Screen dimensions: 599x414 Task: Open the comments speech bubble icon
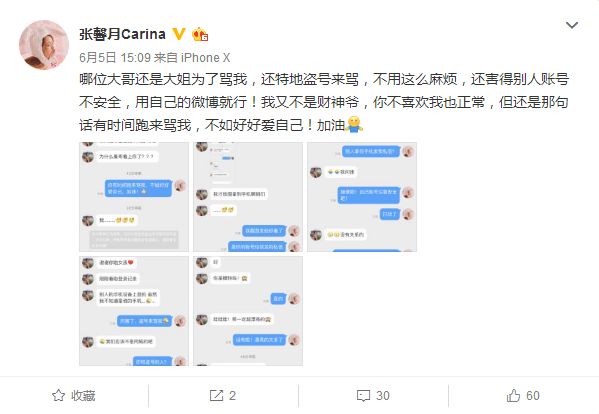click(363, 396)
